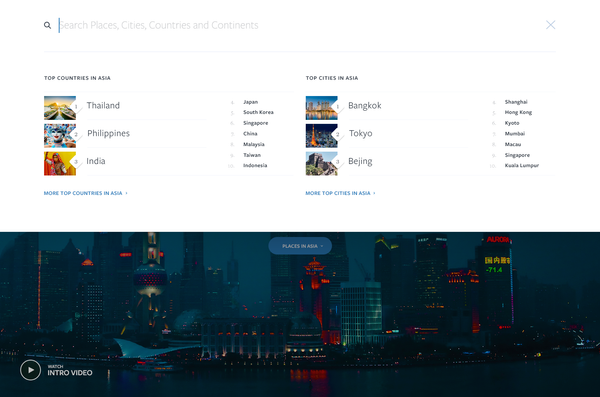Choose Kuala Lumpur from top cities

coord(522,165)
